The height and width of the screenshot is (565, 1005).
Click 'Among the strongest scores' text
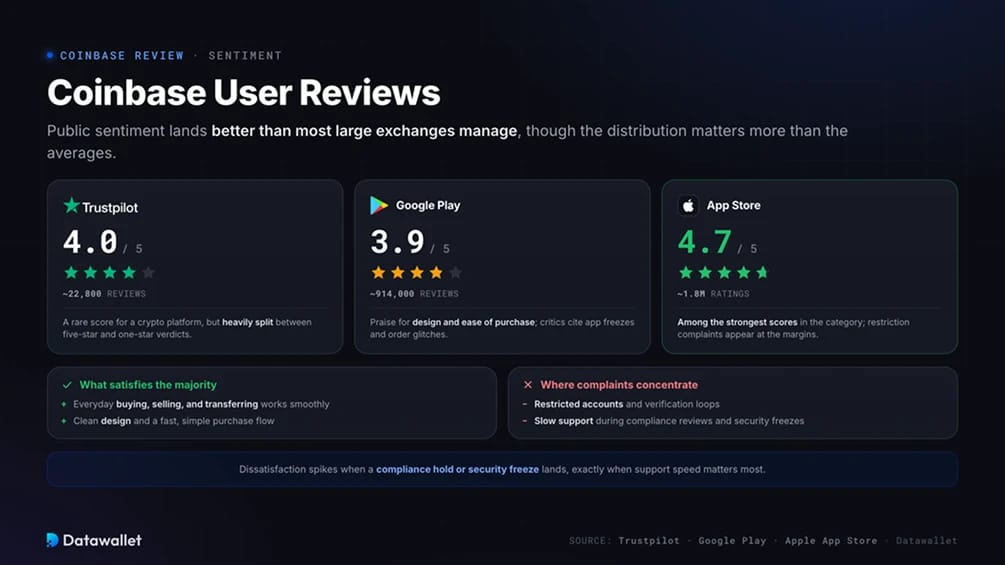(x=737, y=322)
